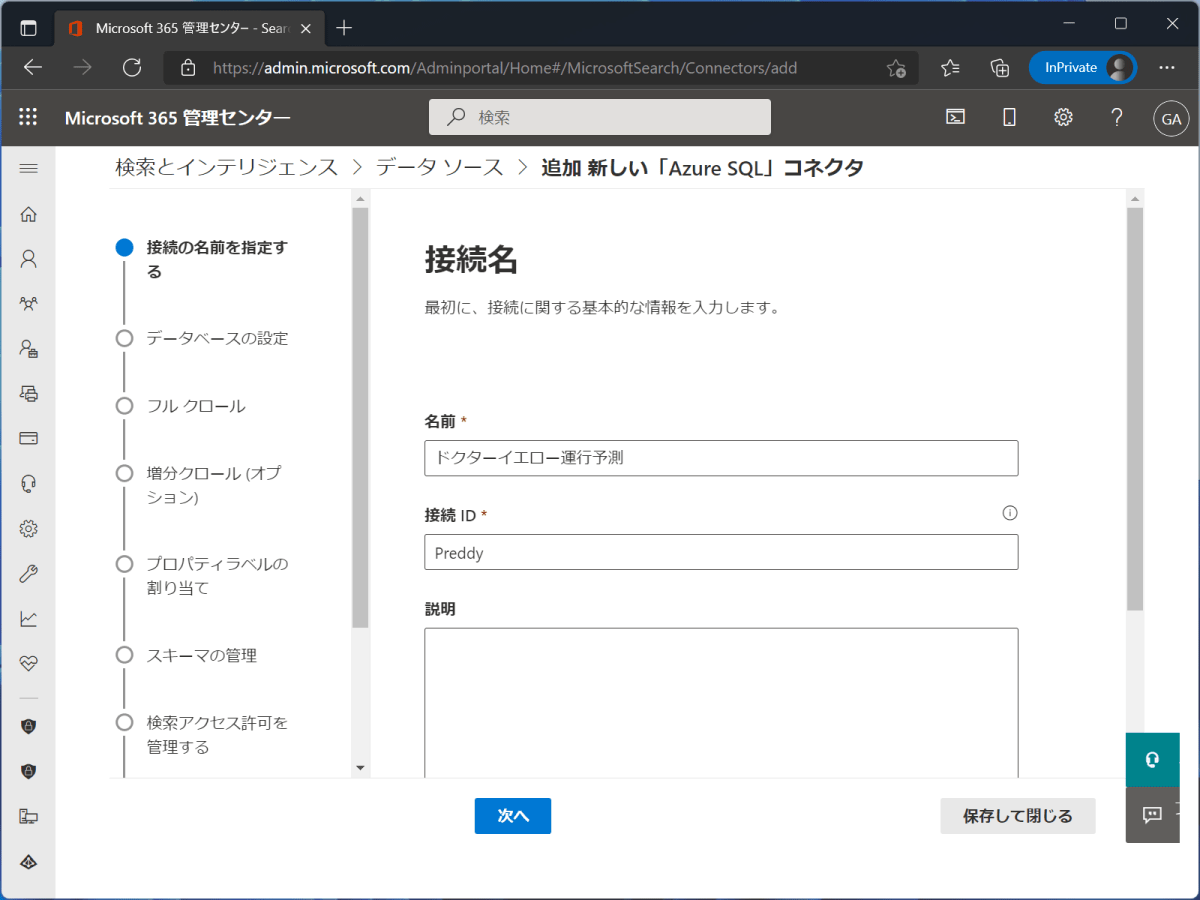Click the main form scrollbar thumb

[1134, 410]
